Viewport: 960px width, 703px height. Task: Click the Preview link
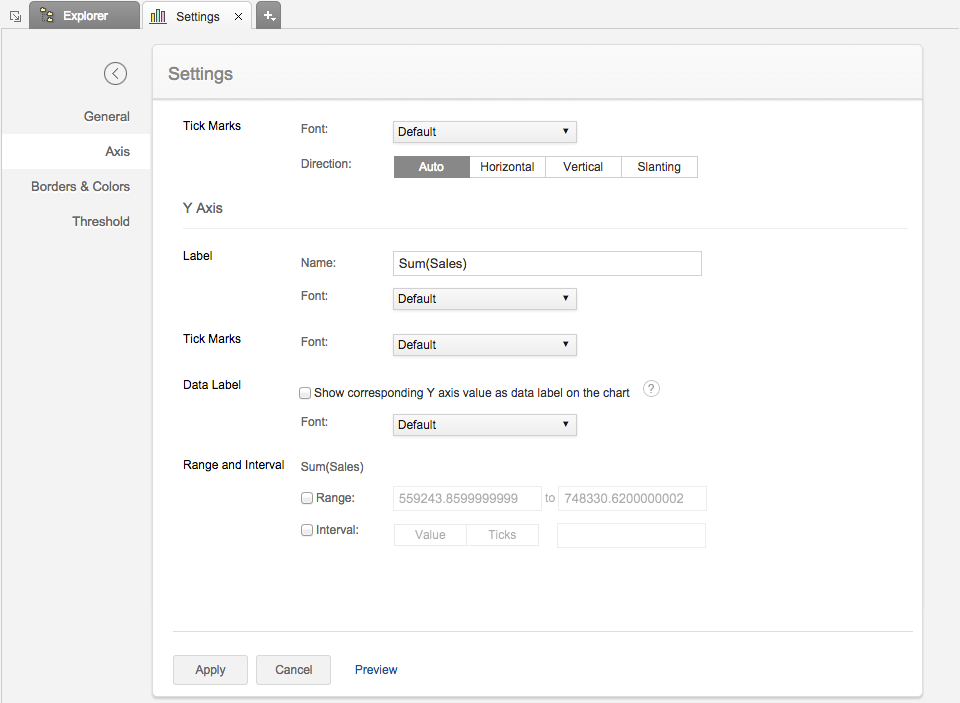[x=376, y=670]
